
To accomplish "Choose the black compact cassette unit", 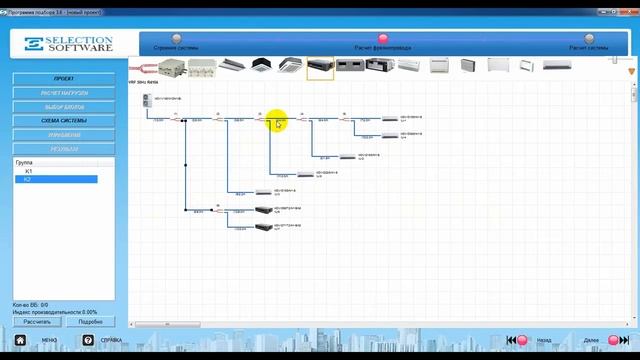I will (261, 65).
